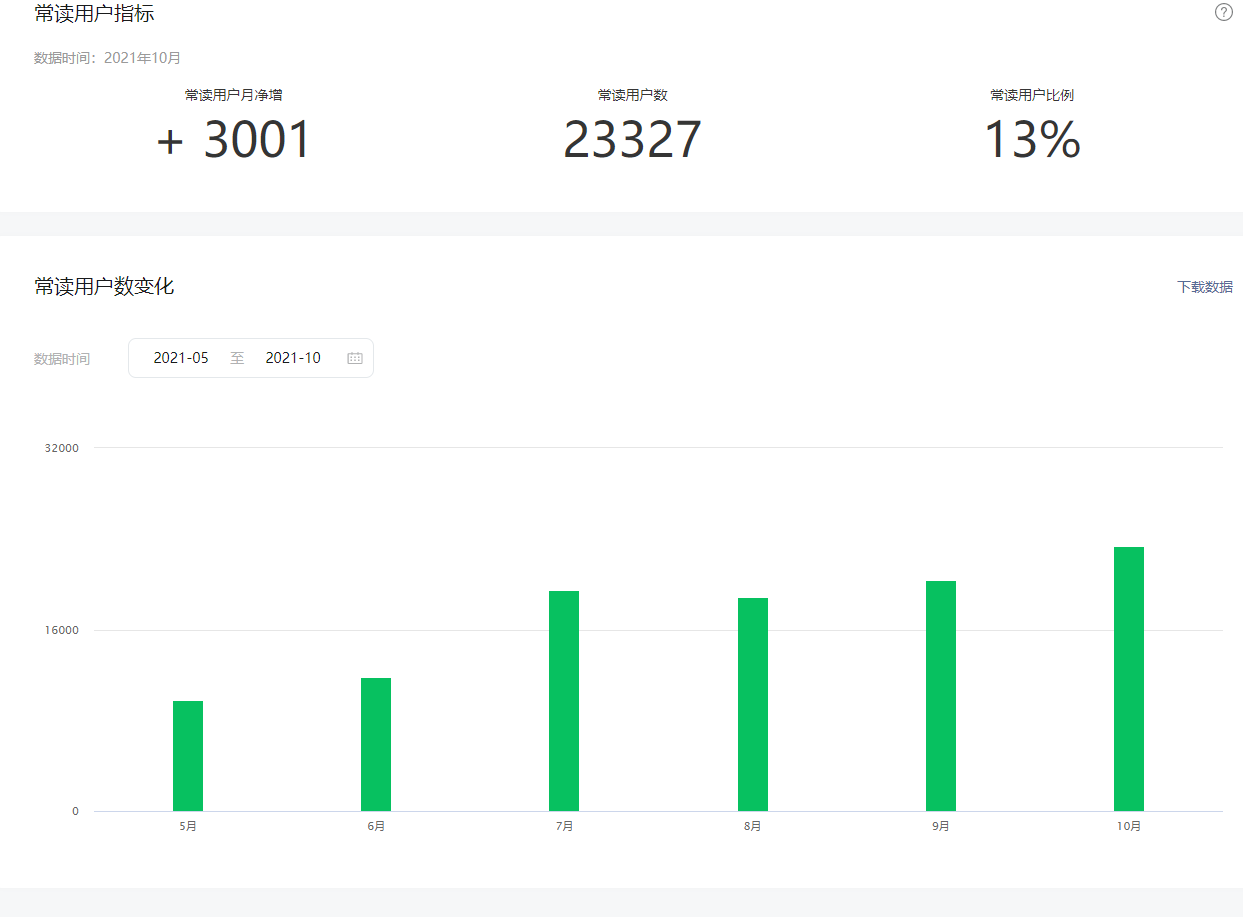Select the 9月 bar in chart
The width and height of the screenshot is (1243, 917).
coord(941,696)
